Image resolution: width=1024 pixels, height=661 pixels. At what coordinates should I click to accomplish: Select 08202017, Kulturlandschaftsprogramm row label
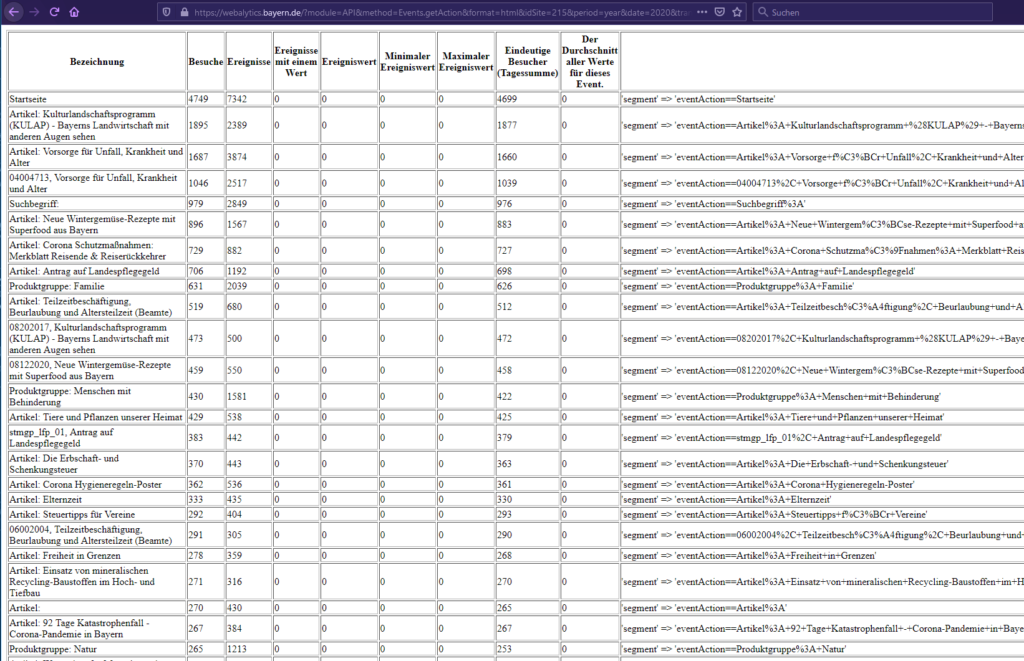[x=89, y=338]
